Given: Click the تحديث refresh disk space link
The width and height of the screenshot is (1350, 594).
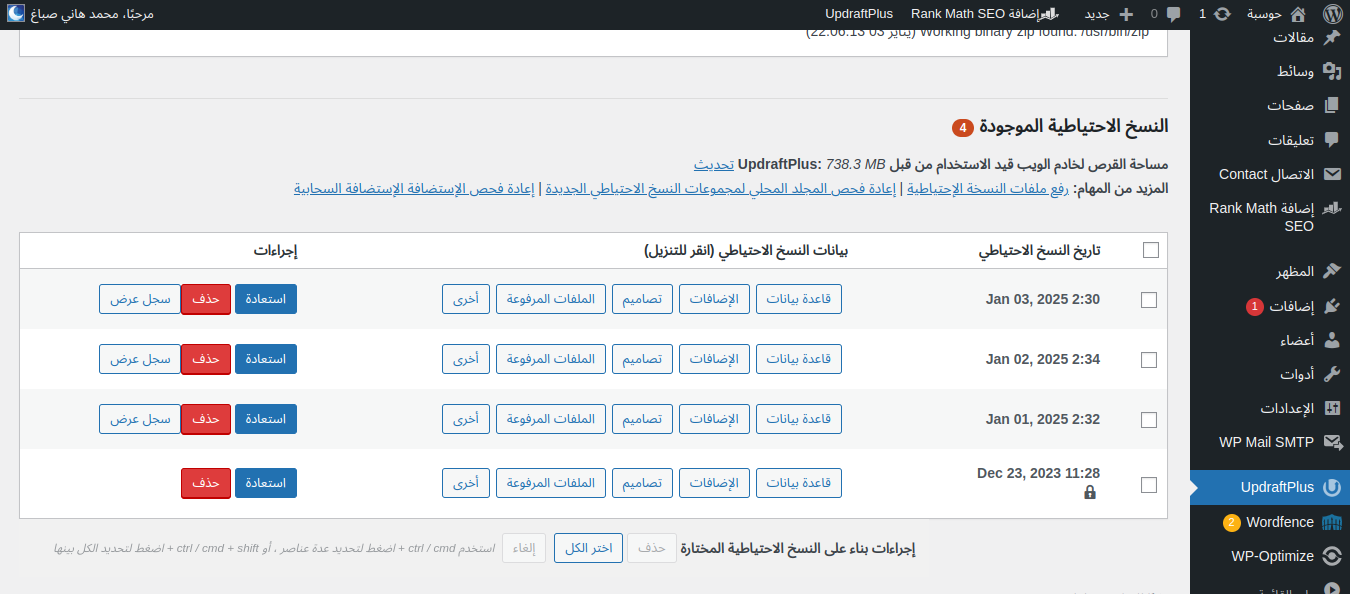Looking at the screenshot, I should point(714,164).
